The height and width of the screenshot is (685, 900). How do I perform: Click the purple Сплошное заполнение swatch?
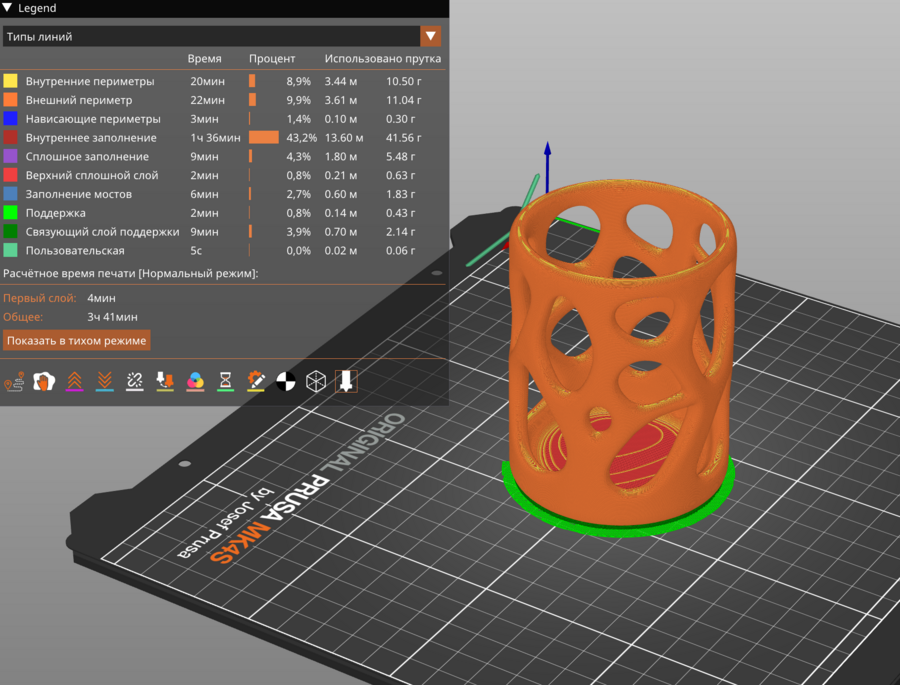point(10,157)
